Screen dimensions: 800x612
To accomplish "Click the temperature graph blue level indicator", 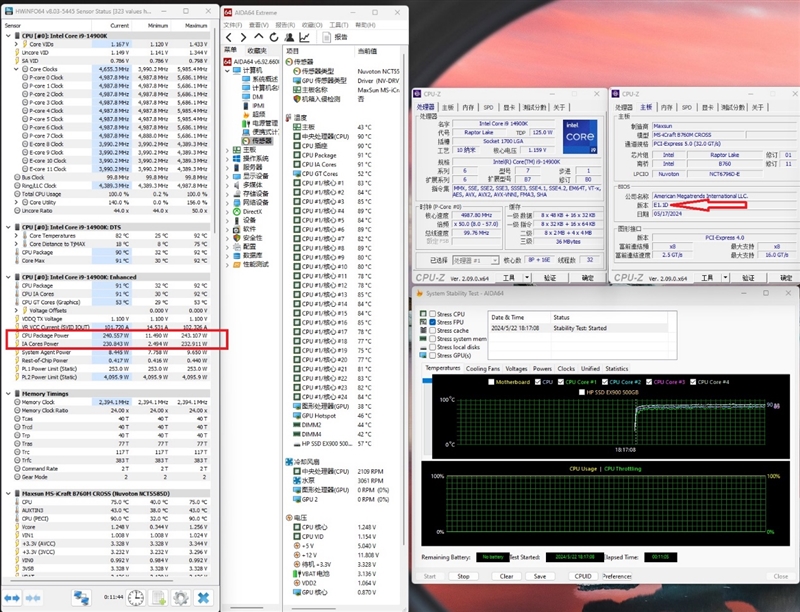I will tap(427, 380).
